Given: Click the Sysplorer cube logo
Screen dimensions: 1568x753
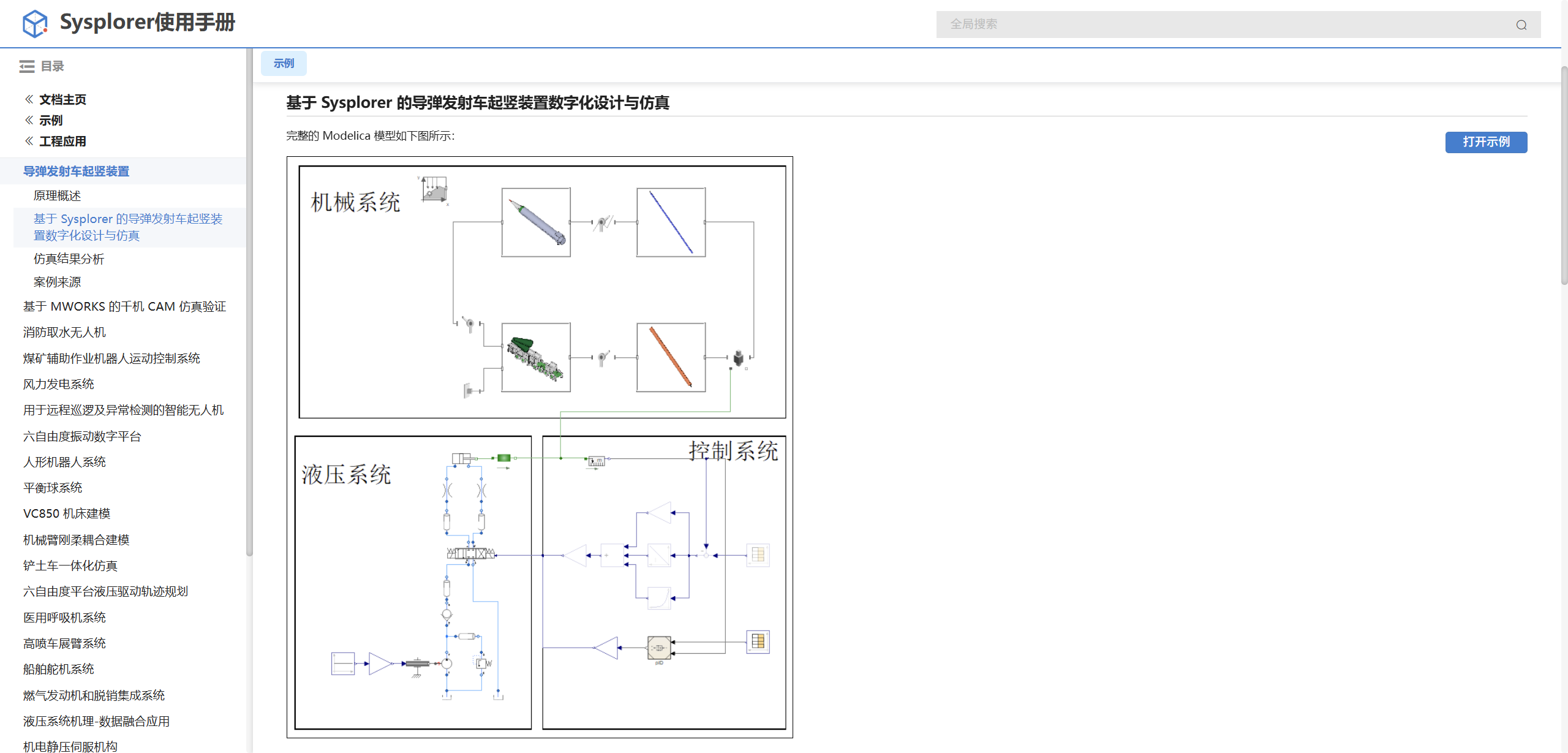Looking at the screenshot, I should click(x=35, y=23).
